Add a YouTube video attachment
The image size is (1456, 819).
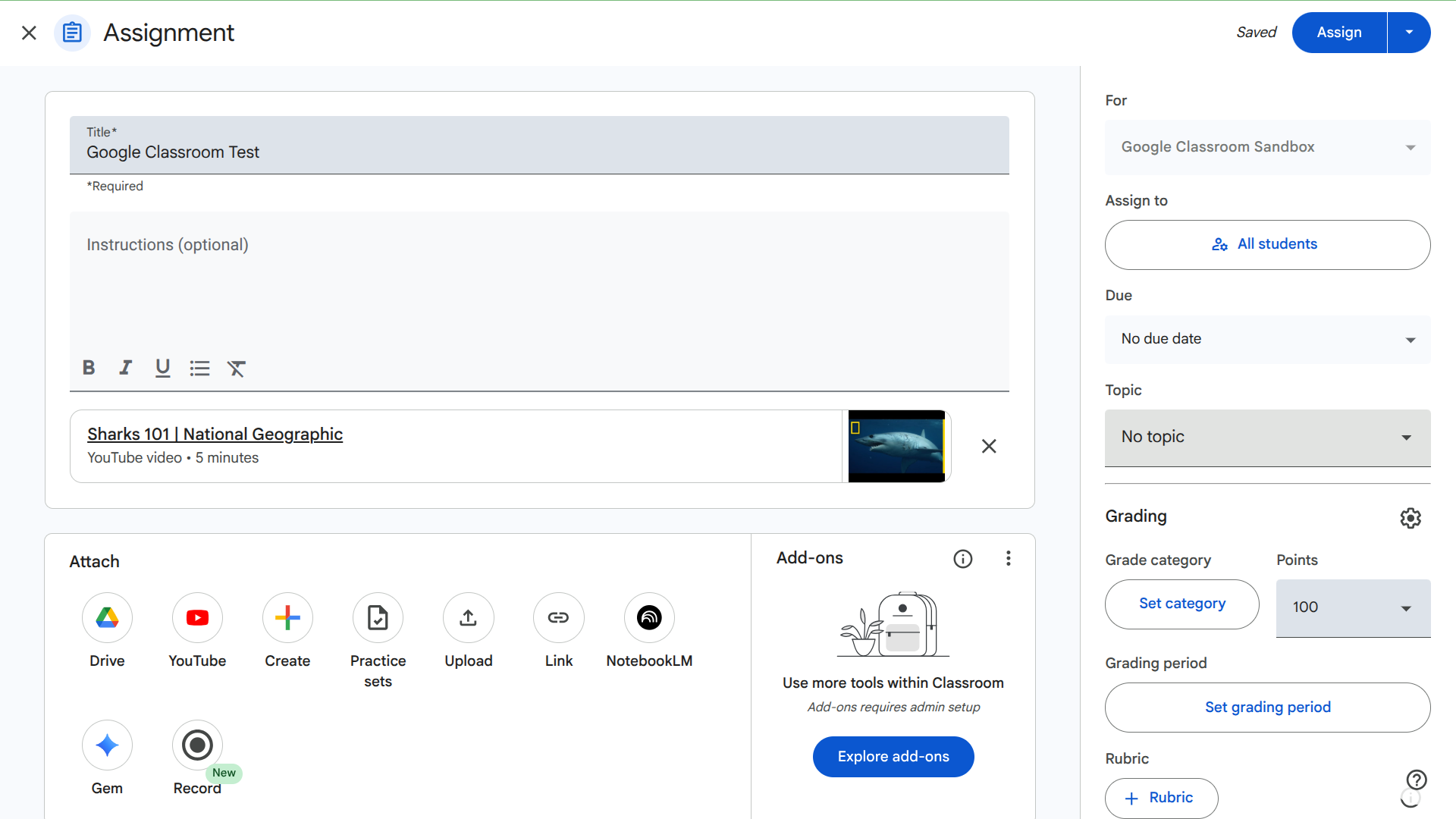pos(197,618)
